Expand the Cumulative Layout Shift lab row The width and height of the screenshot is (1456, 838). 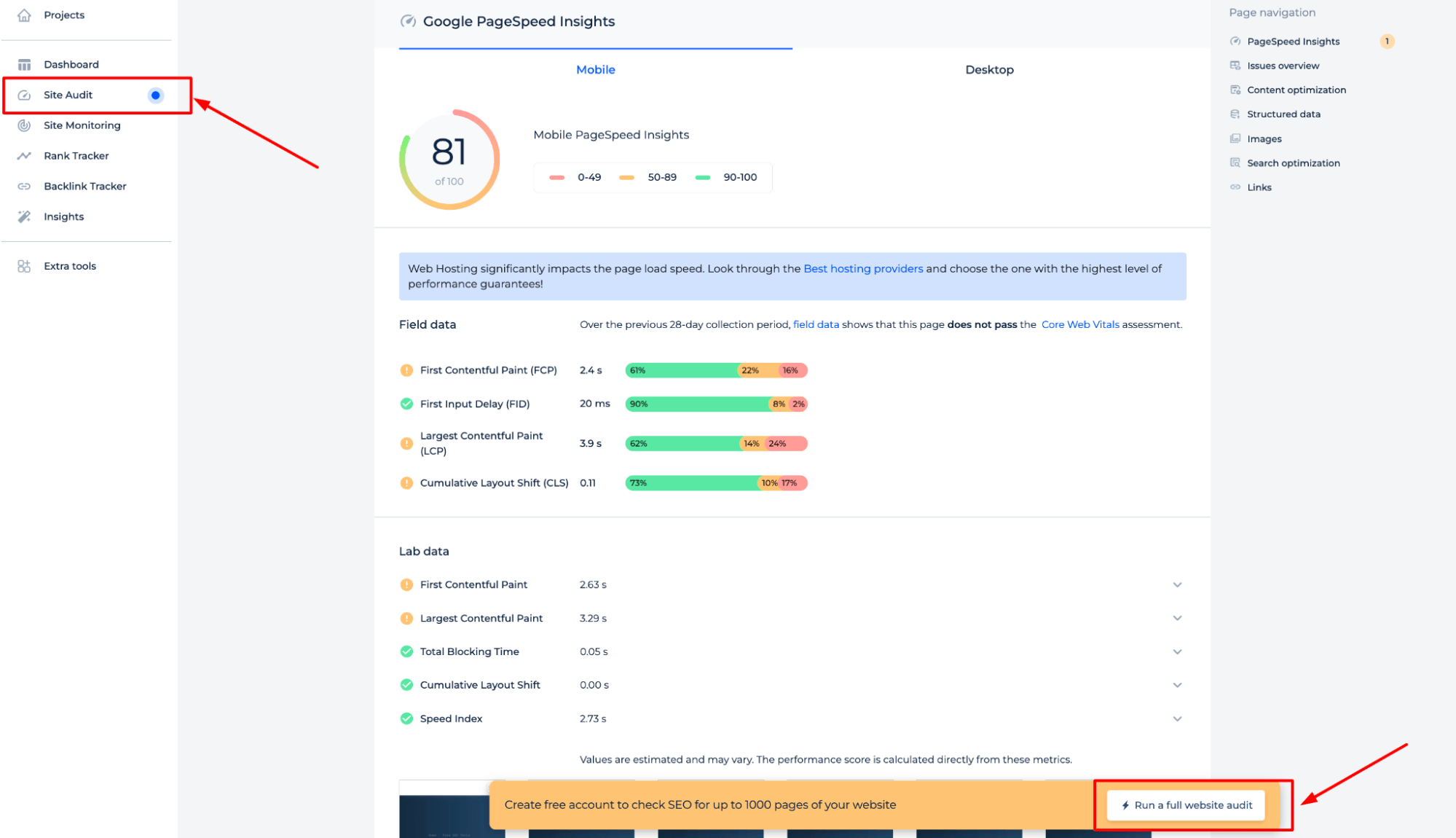(x=1177, y=685)
